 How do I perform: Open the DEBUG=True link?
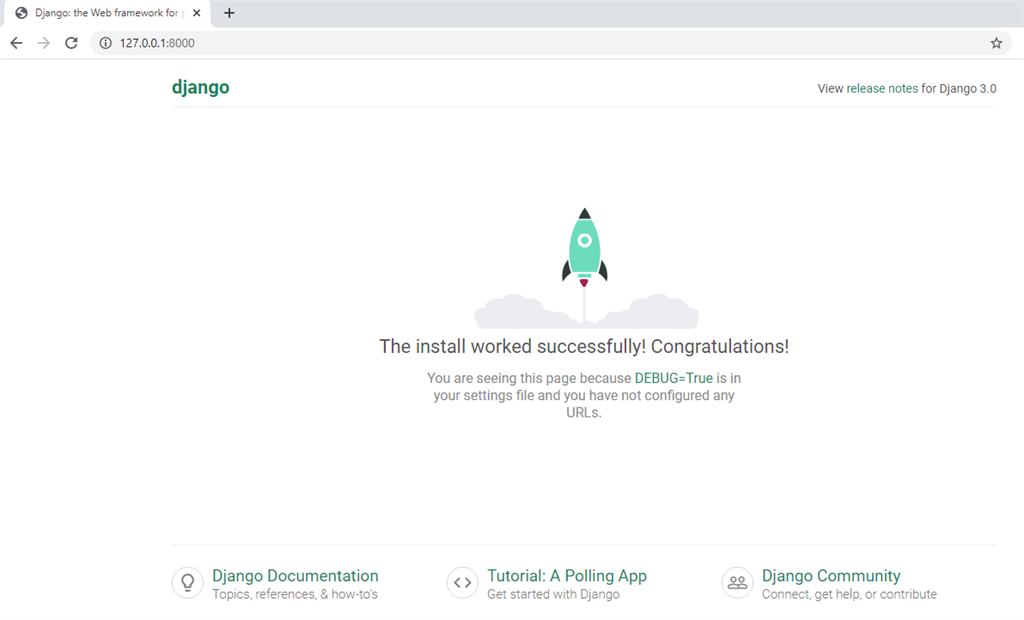[673, 378]
